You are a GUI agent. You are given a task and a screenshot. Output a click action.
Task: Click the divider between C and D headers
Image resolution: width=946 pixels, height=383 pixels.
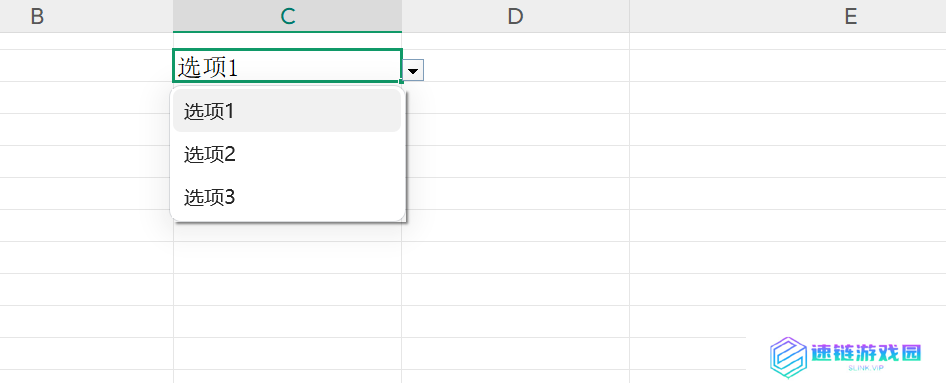402,16
